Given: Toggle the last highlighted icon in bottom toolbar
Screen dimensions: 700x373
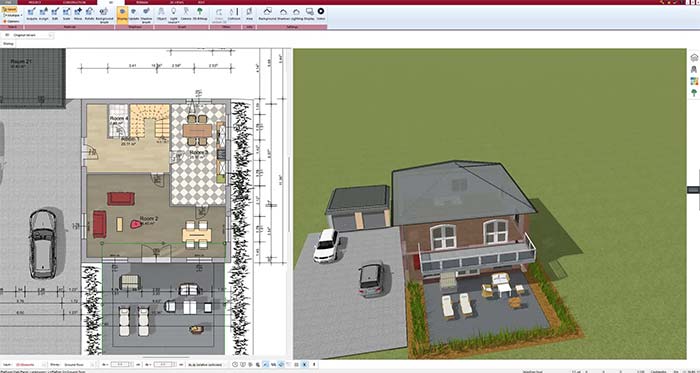Looking at the screenshot, I should (x=305, y=365).
